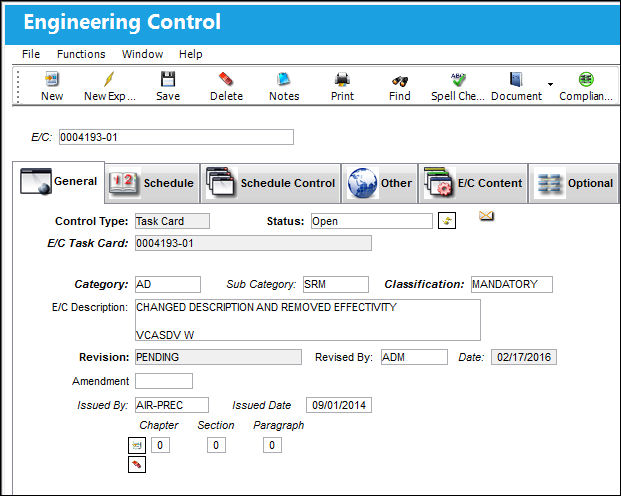
Task: Click the Delete eraser icon
Action: pos(226,80)
